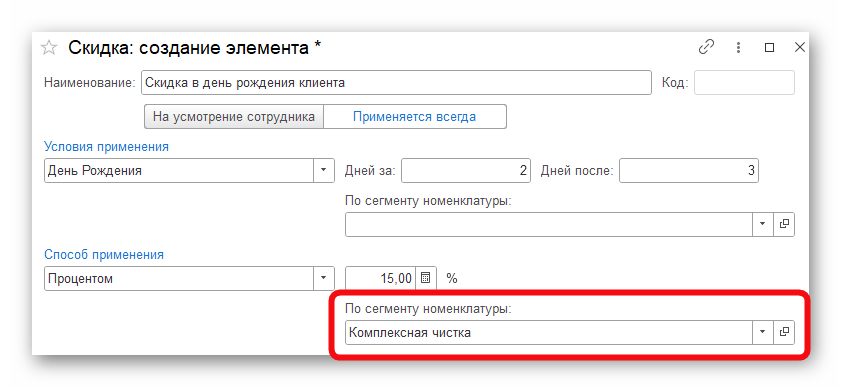Open calculator for the 15,00 percent field
This screenshot has width=841, height=387.
pos(425,278)
